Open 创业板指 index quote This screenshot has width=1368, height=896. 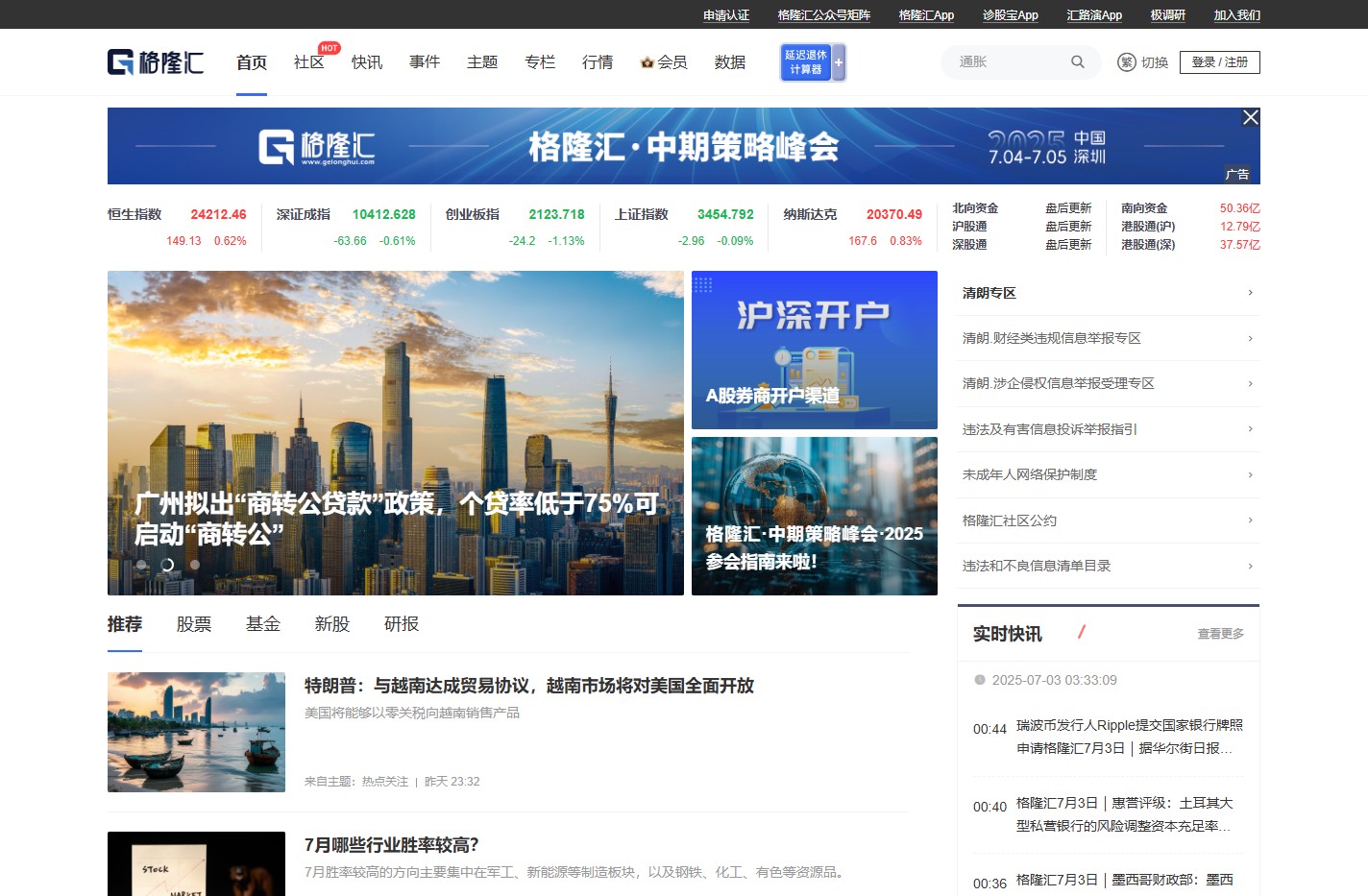click(515, 227)
